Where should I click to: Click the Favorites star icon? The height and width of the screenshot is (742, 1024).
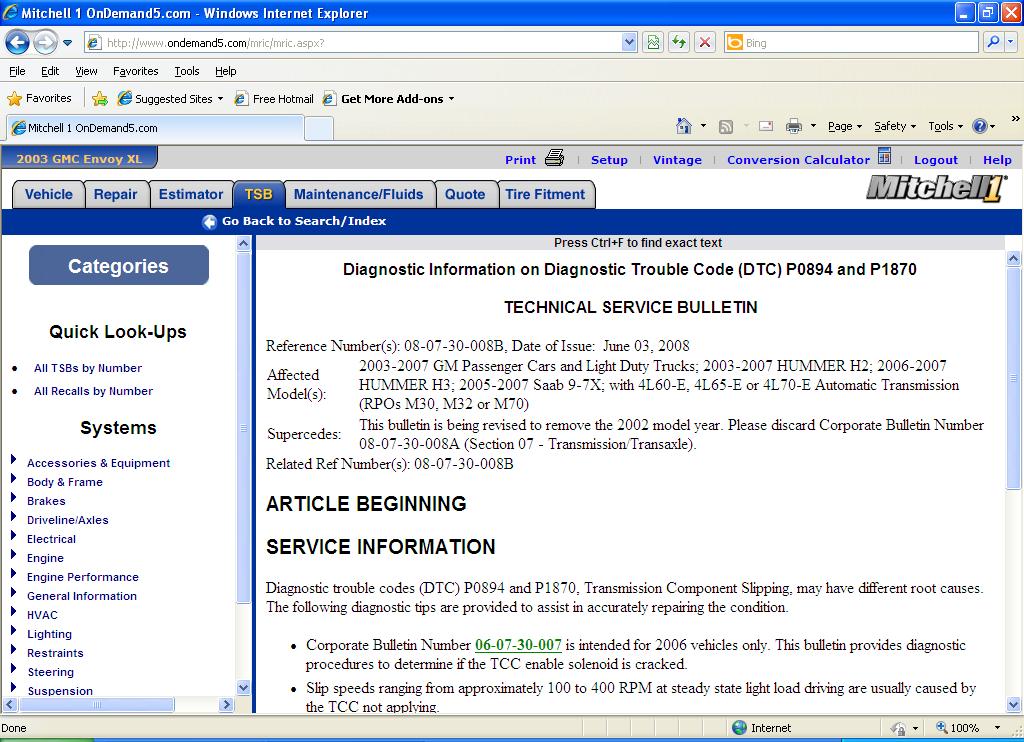14,99
